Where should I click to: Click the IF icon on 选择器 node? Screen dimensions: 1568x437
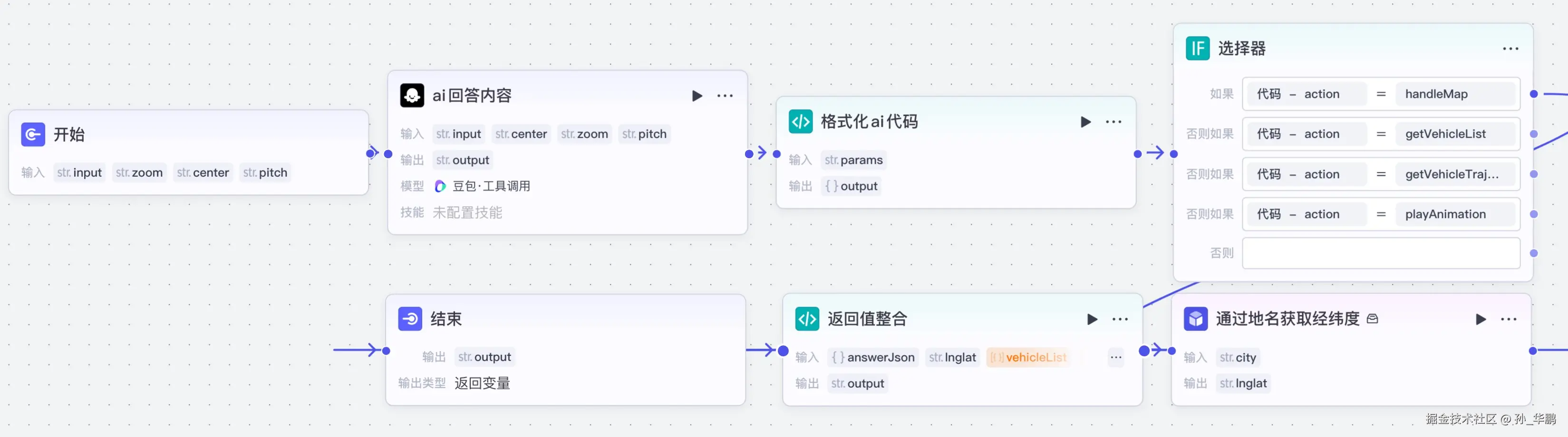[x=1197, y=48]
